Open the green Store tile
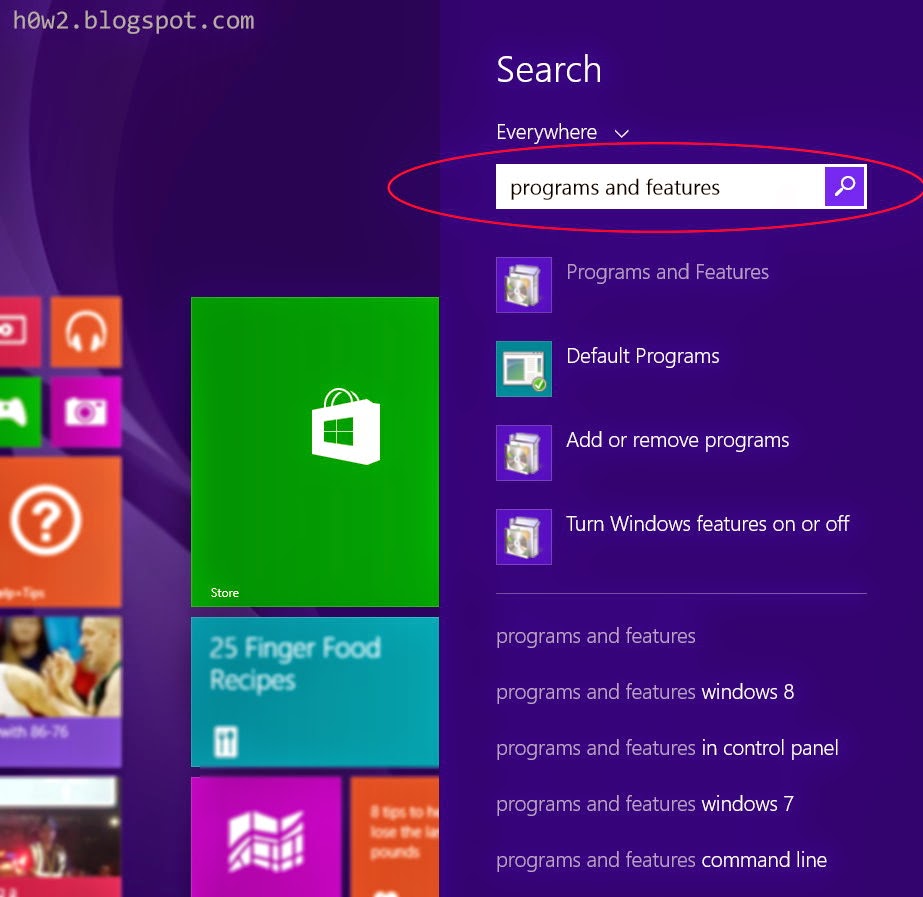This screenshot has width=923, height=897. pyautogui.click(x=315, y=452)
